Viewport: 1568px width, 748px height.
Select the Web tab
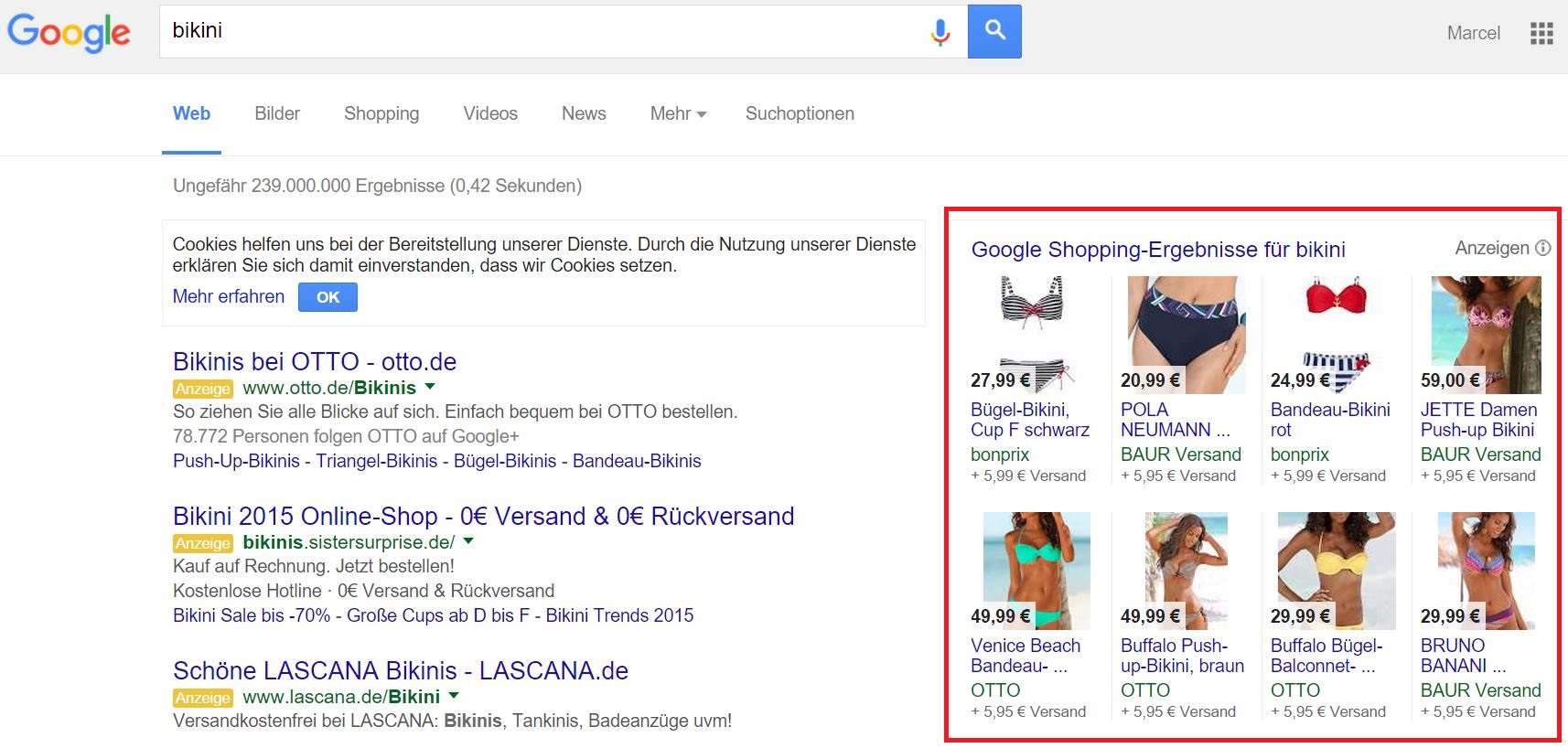[192, 113]
